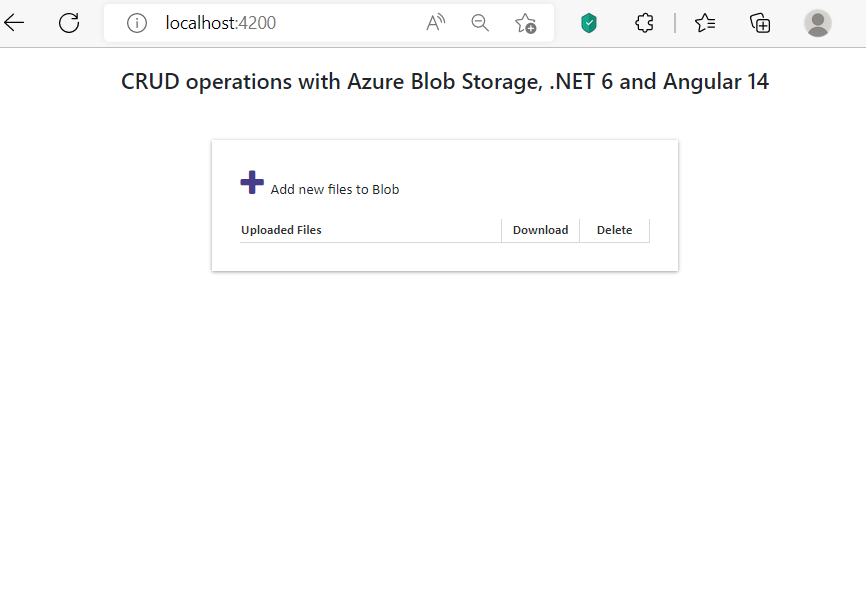Open the Read aloud icon
This screenshot has height=614, width=866.
[436, 23]
